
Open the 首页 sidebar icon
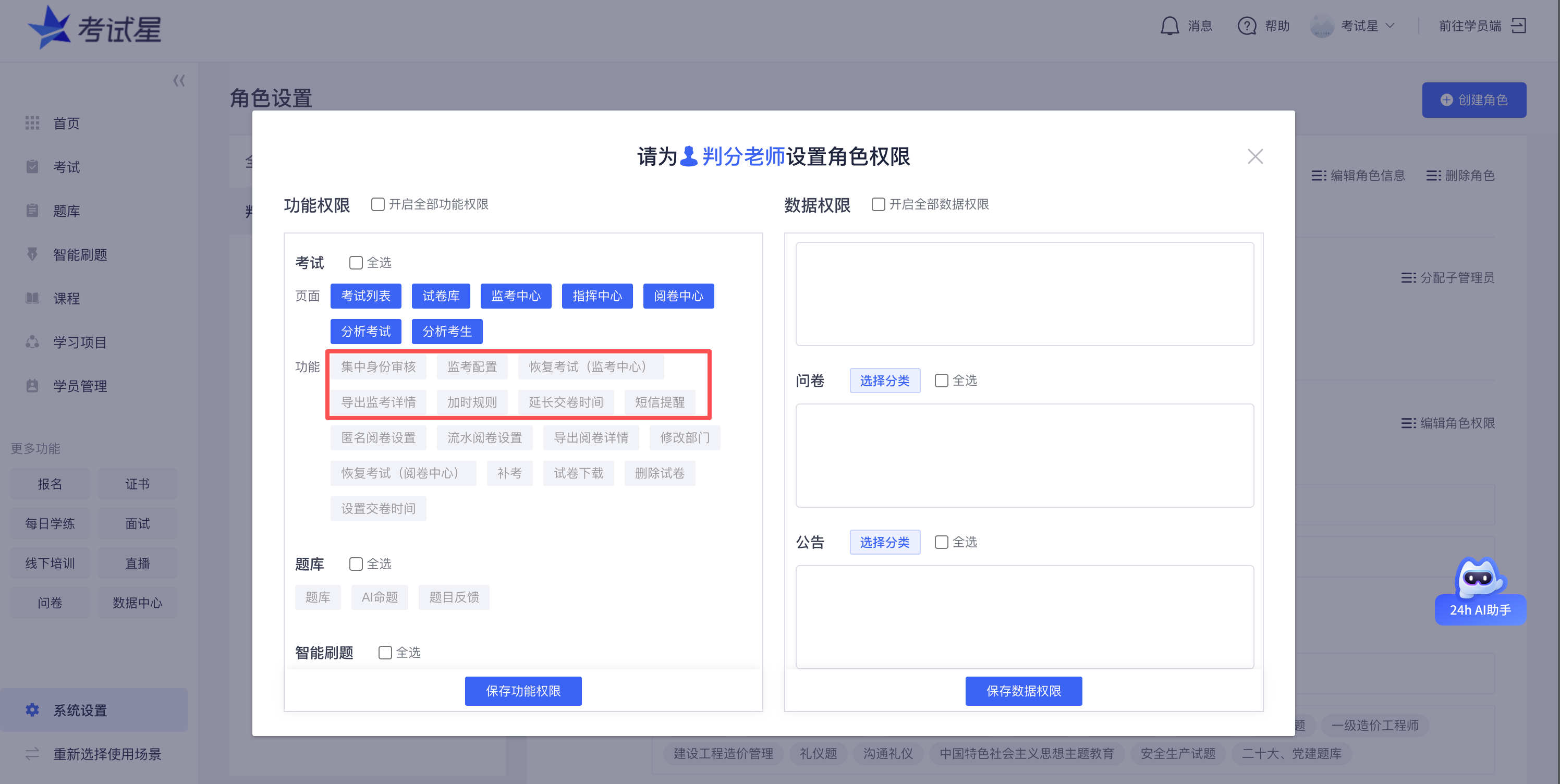click(x=33, y=123)
